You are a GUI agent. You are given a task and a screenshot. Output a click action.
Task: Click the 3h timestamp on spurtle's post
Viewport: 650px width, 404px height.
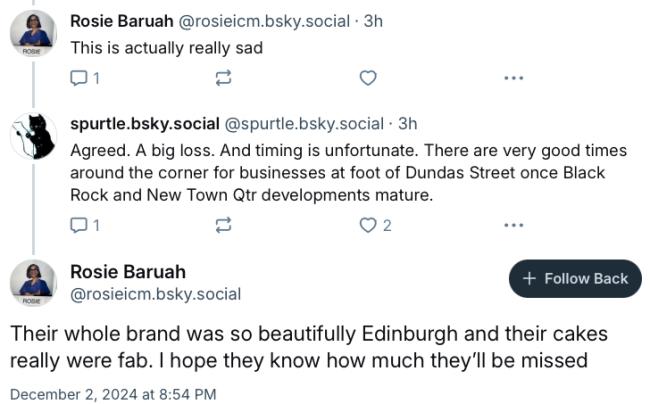pos(407,124)
